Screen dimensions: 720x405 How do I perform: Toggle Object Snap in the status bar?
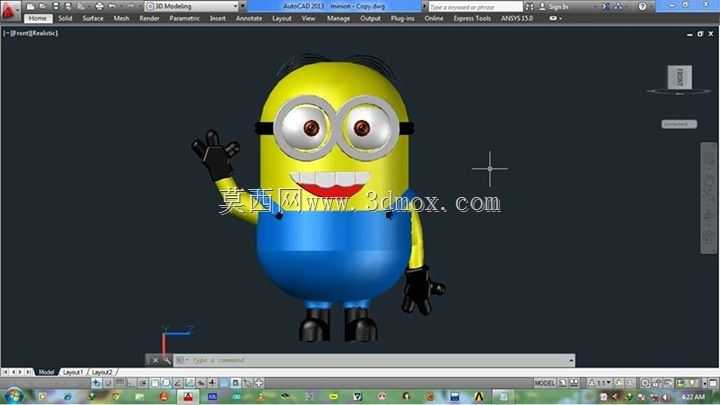[155, 382]
